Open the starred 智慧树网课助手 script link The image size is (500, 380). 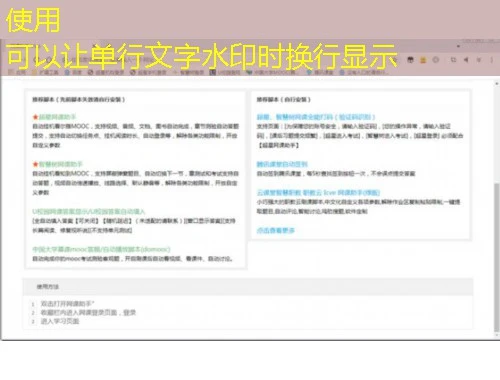tap(60, 164)
